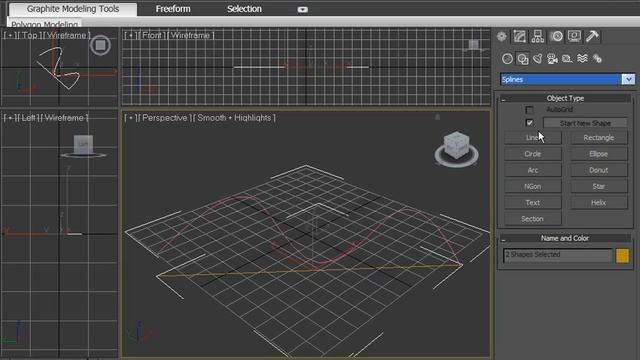The height and width of the screenshot is (360, 640).
Task: Open the Utilities hammer tab
Action: point(592,36)
